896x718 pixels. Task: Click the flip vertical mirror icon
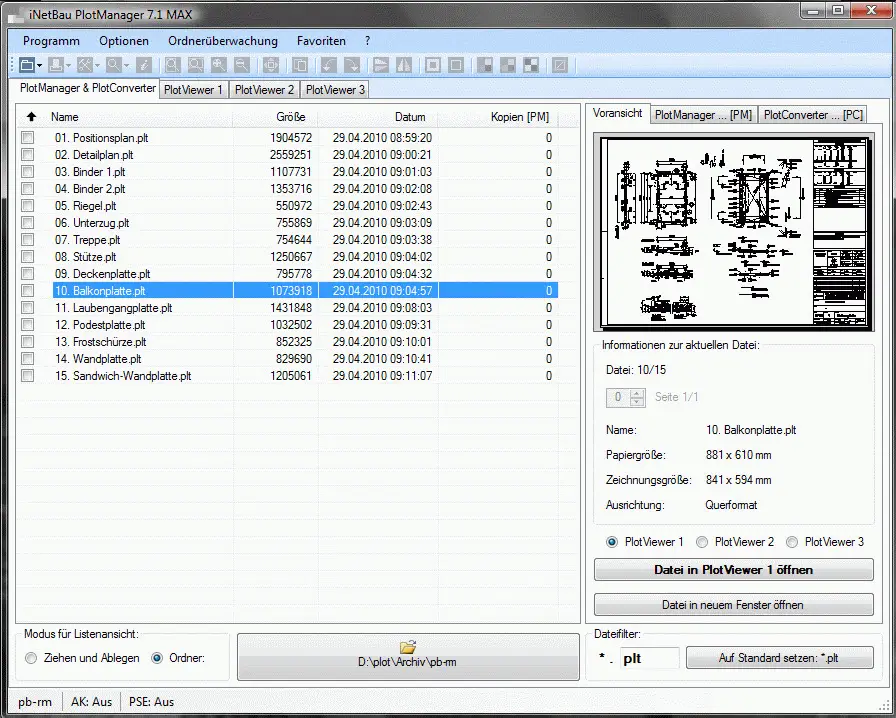(381, 65)
